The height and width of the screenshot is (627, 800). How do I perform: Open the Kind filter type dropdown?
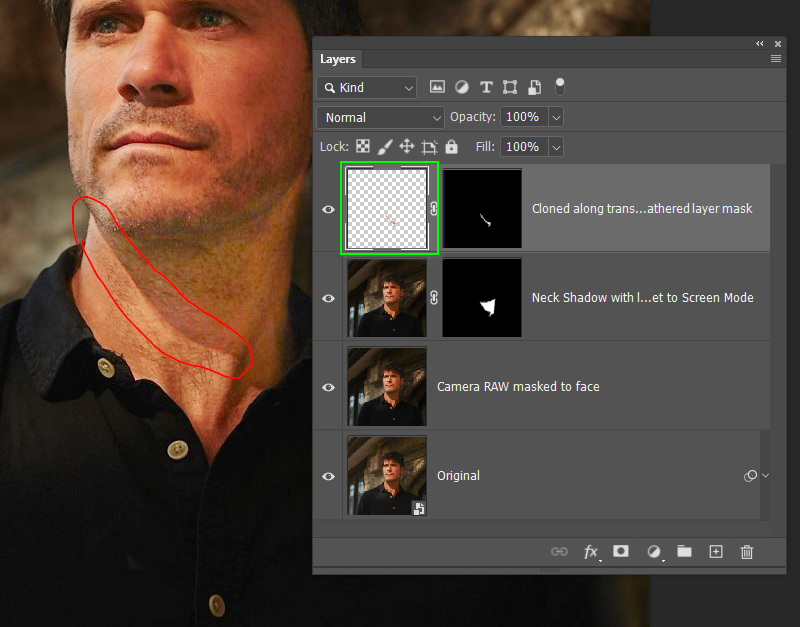[x=367, y=88]
